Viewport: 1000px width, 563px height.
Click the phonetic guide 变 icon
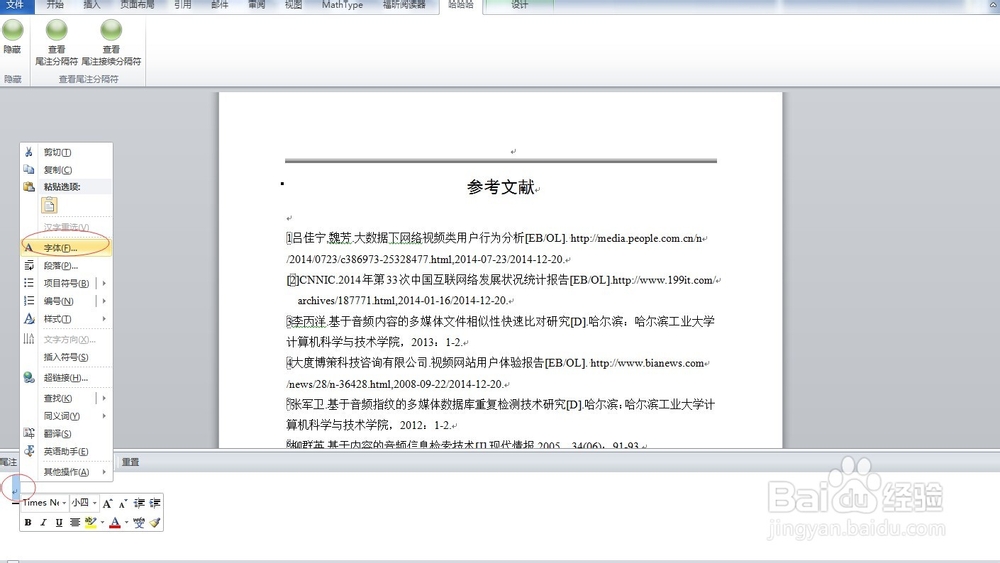[x=139, y=522]
